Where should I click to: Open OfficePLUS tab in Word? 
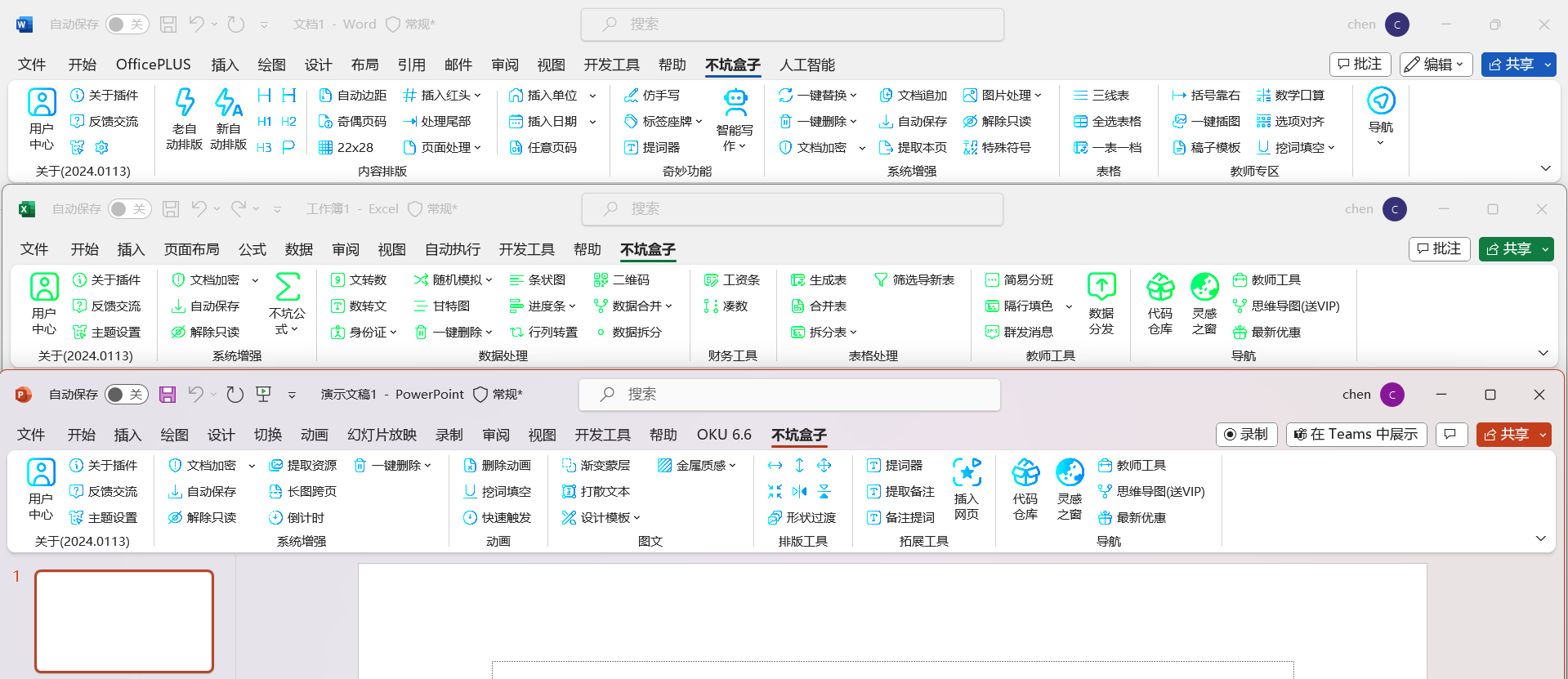click(154, 65)
